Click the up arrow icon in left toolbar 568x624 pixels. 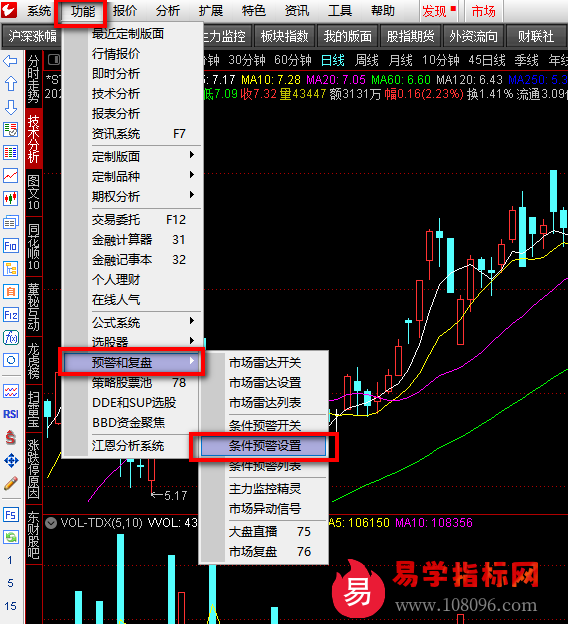[x=10, y=84]
